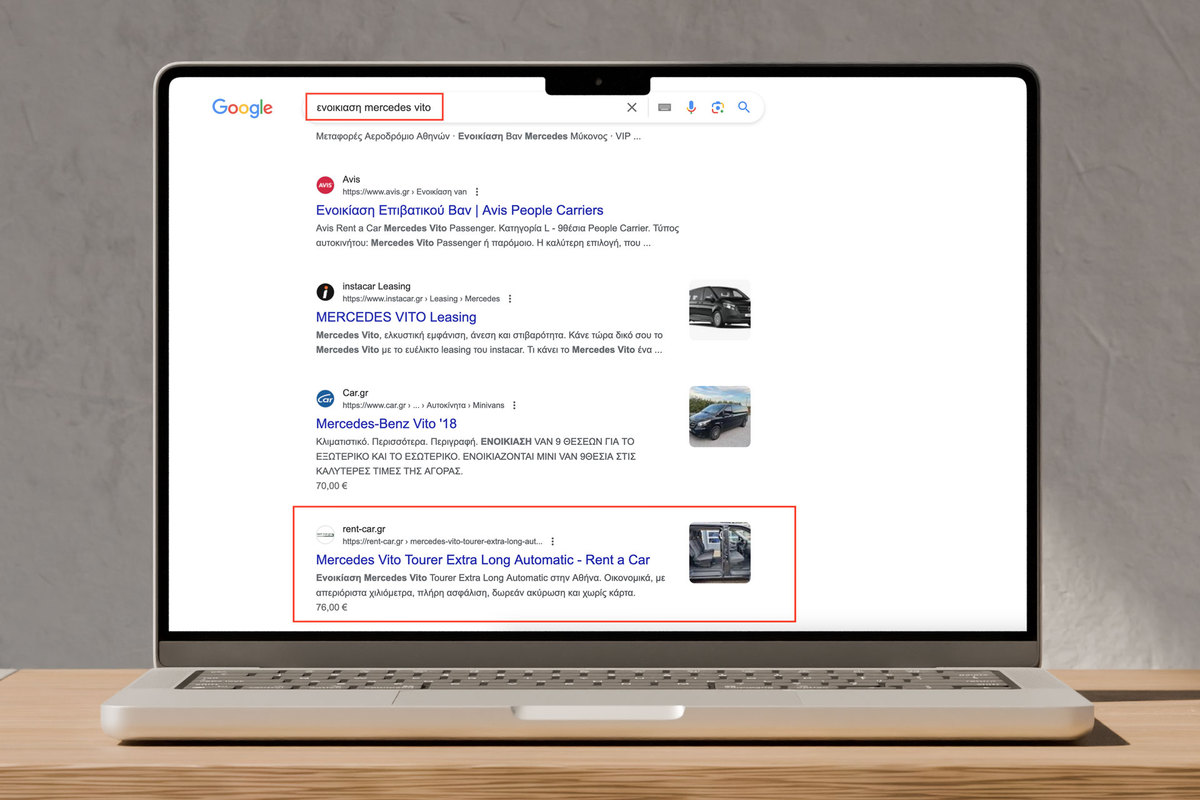
Task: Click the "Car.gr" site name
Action: pos(355,393)
